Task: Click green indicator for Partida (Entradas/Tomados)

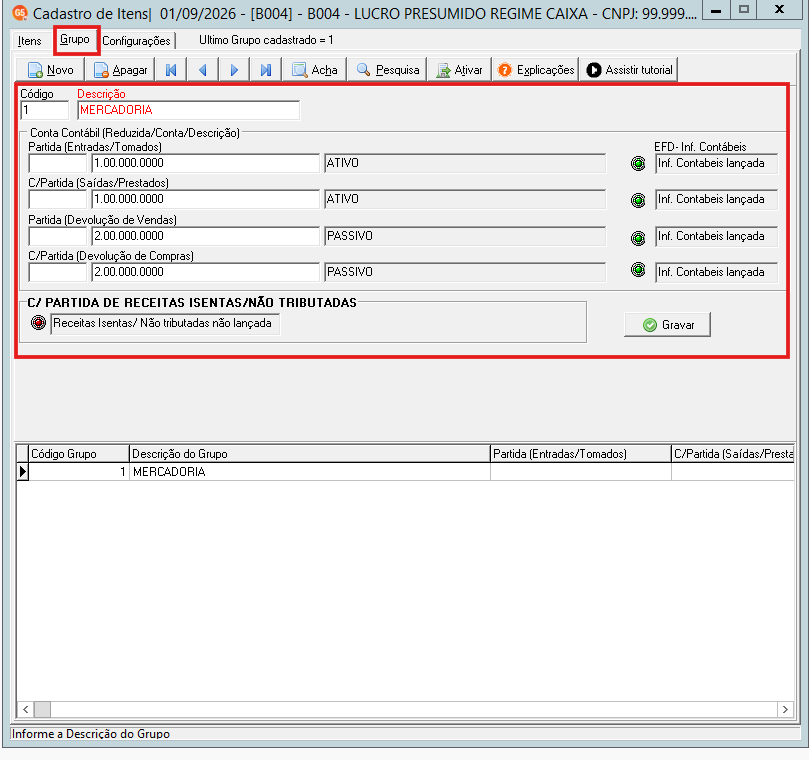Action: pos(638,164)
